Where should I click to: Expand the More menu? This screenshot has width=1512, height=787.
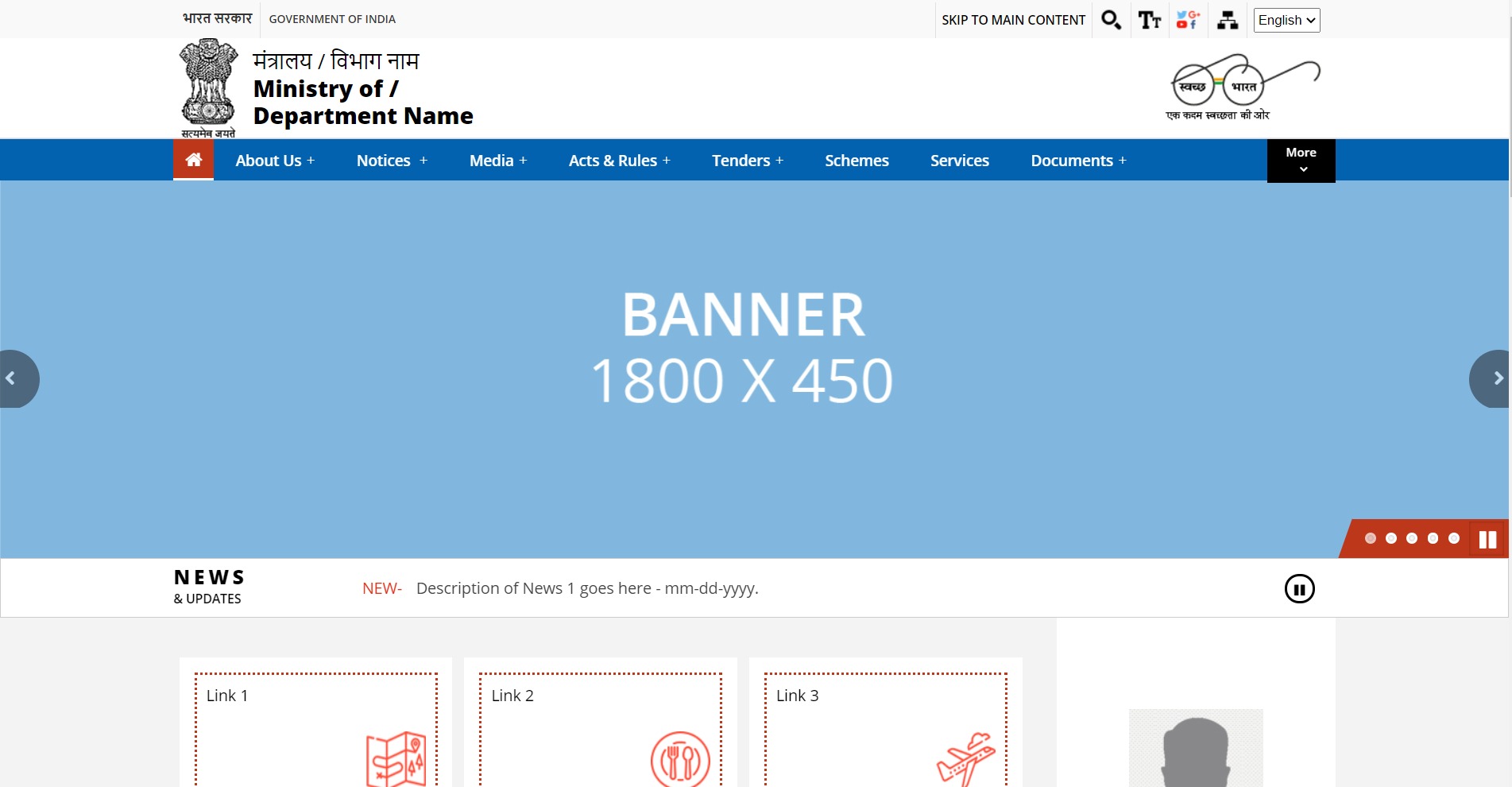pos(1301,160)
